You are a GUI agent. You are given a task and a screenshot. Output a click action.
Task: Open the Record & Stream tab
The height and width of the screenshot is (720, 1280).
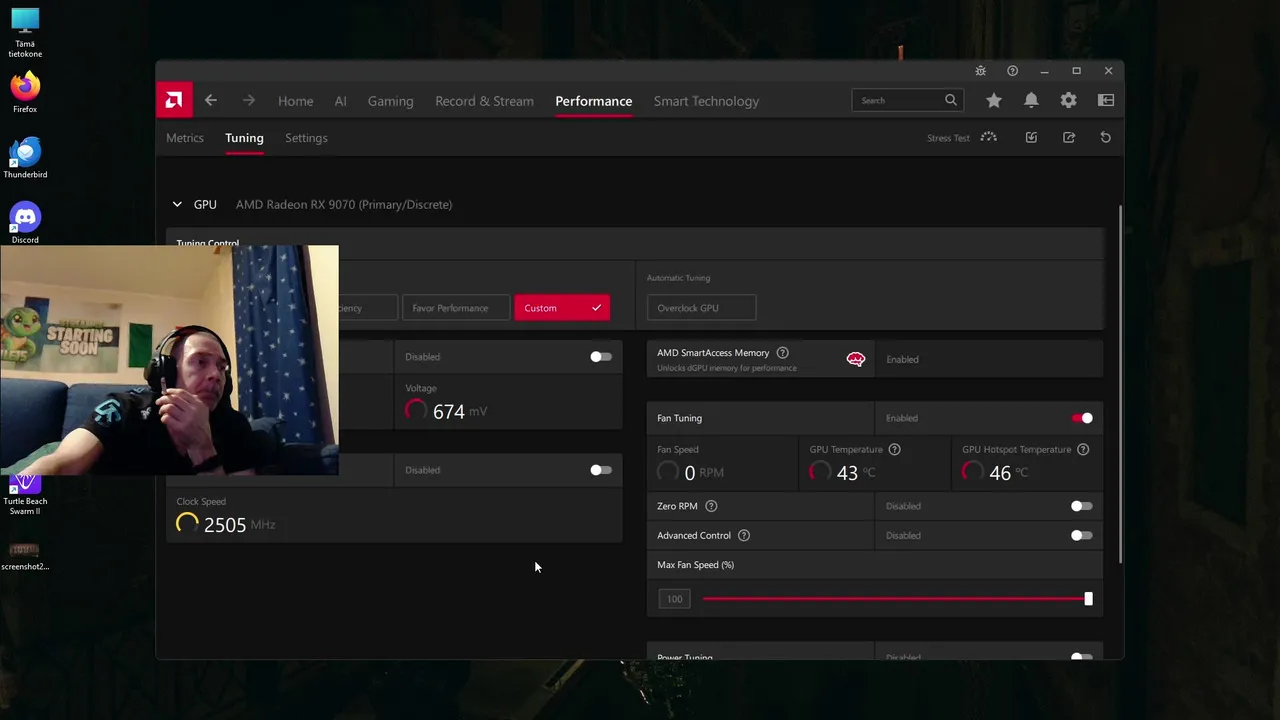tap(484, 101)
